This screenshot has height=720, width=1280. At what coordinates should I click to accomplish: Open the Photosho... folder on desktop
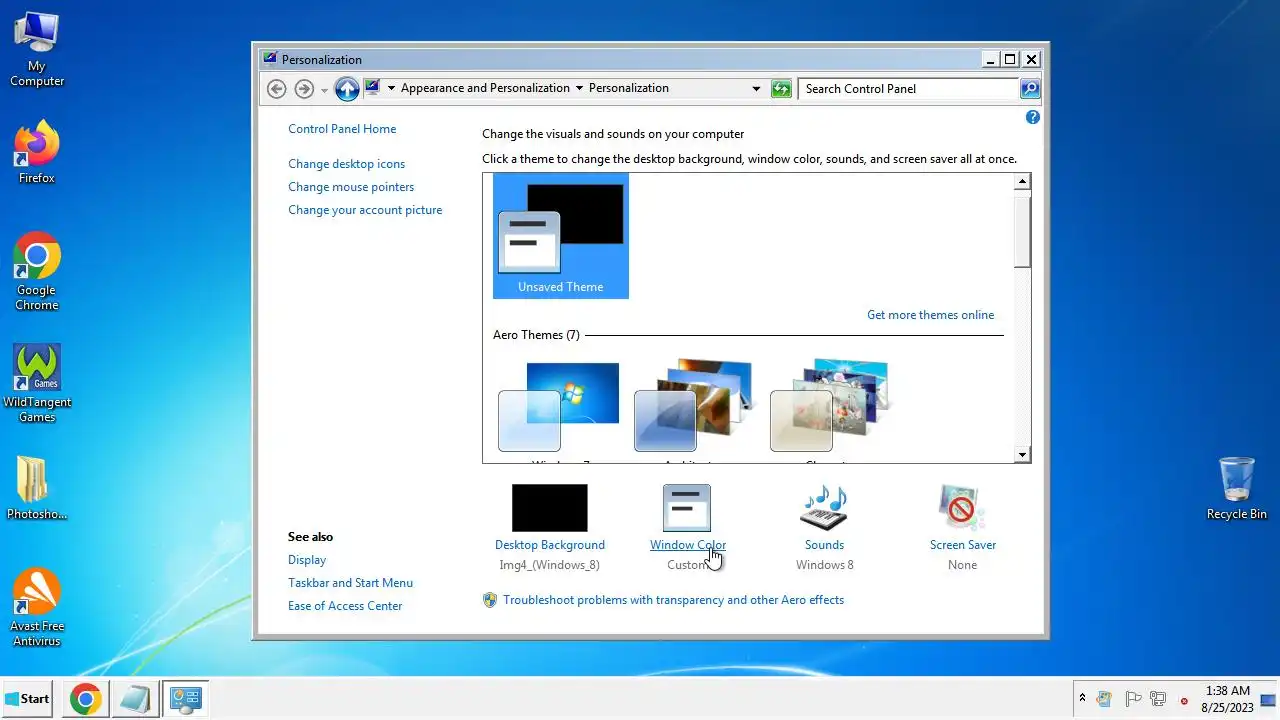click(x=37, y=489)
